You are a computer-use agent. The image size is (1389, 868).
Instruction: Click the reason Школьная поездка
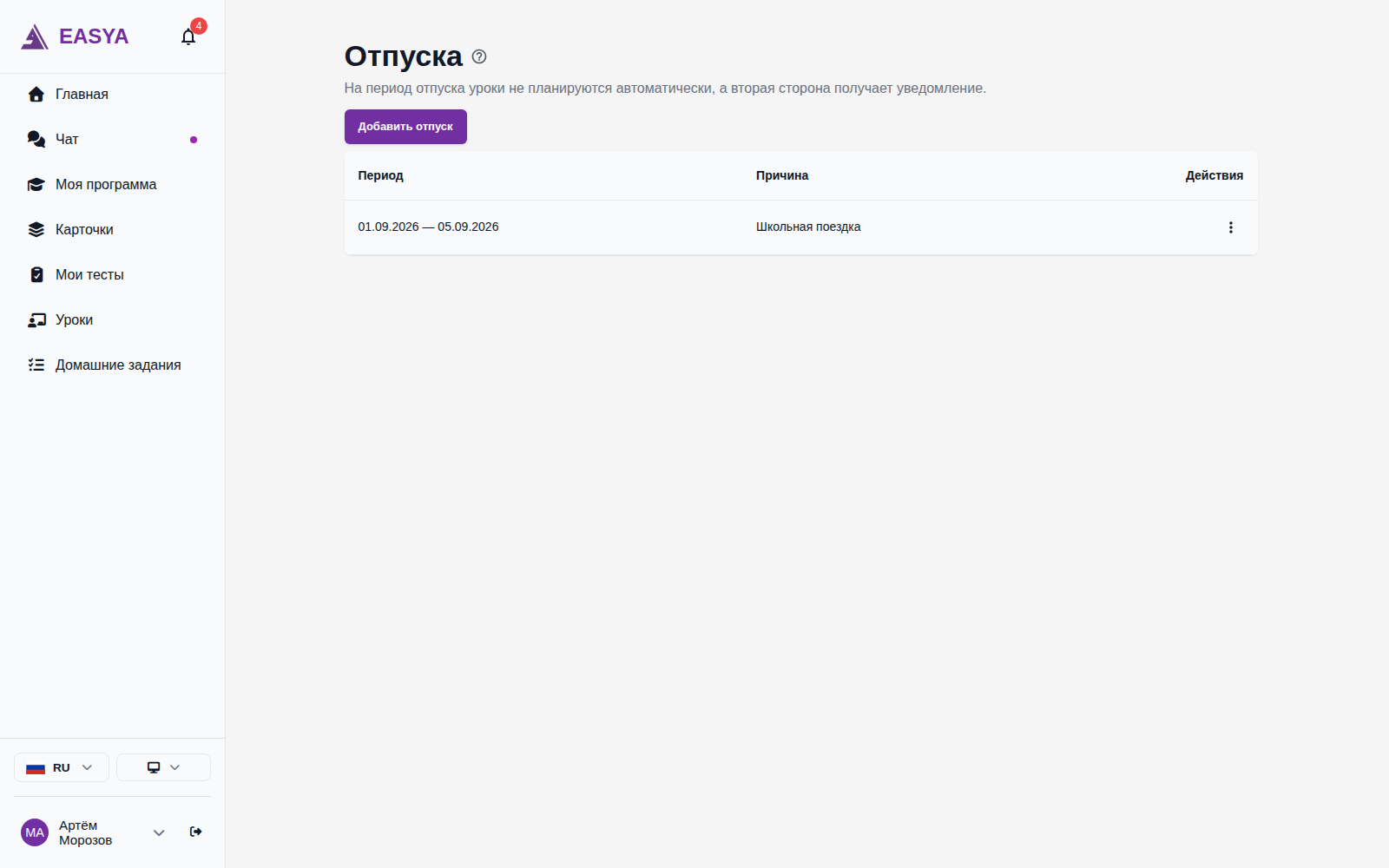[x=808, y=227]
